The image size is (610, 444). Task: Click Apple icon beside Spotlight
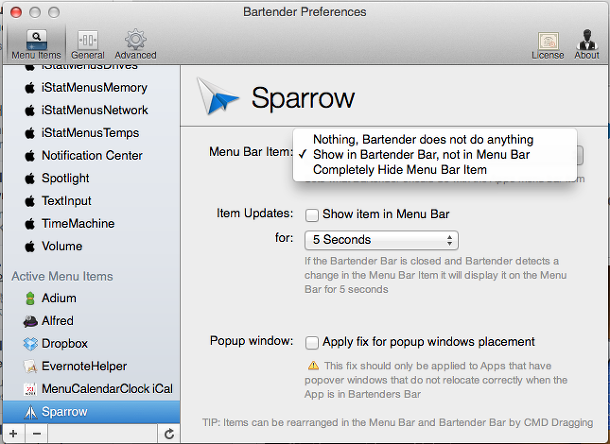point(30,178)
